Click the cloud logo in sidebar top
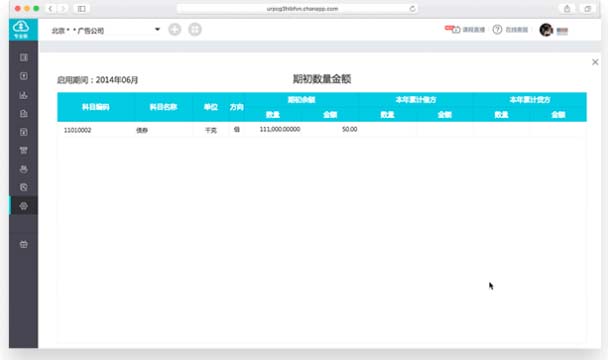Image resolution: width=608 pixels, height=360 pixels. coord(21,29)
